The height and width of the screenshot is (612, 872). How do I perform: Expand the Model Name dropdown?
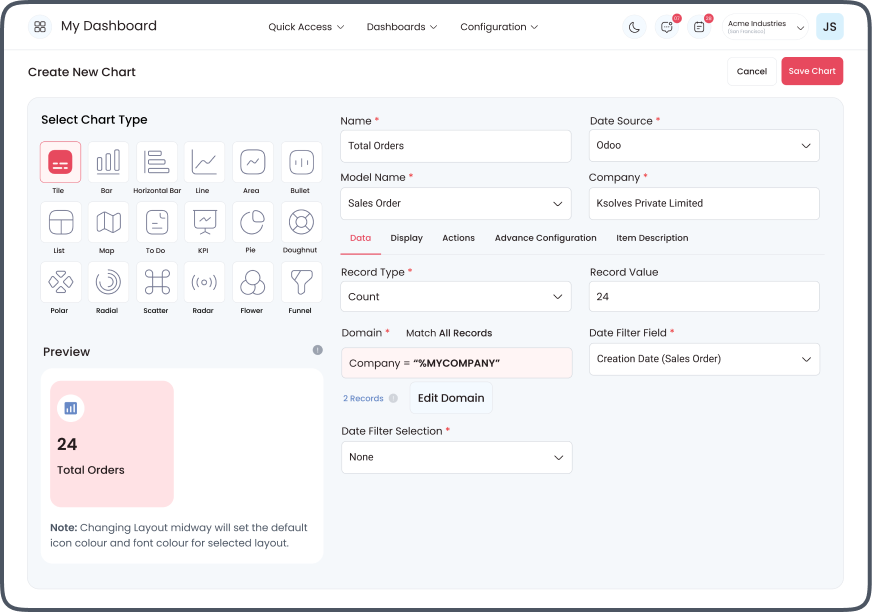pos(456,204)
